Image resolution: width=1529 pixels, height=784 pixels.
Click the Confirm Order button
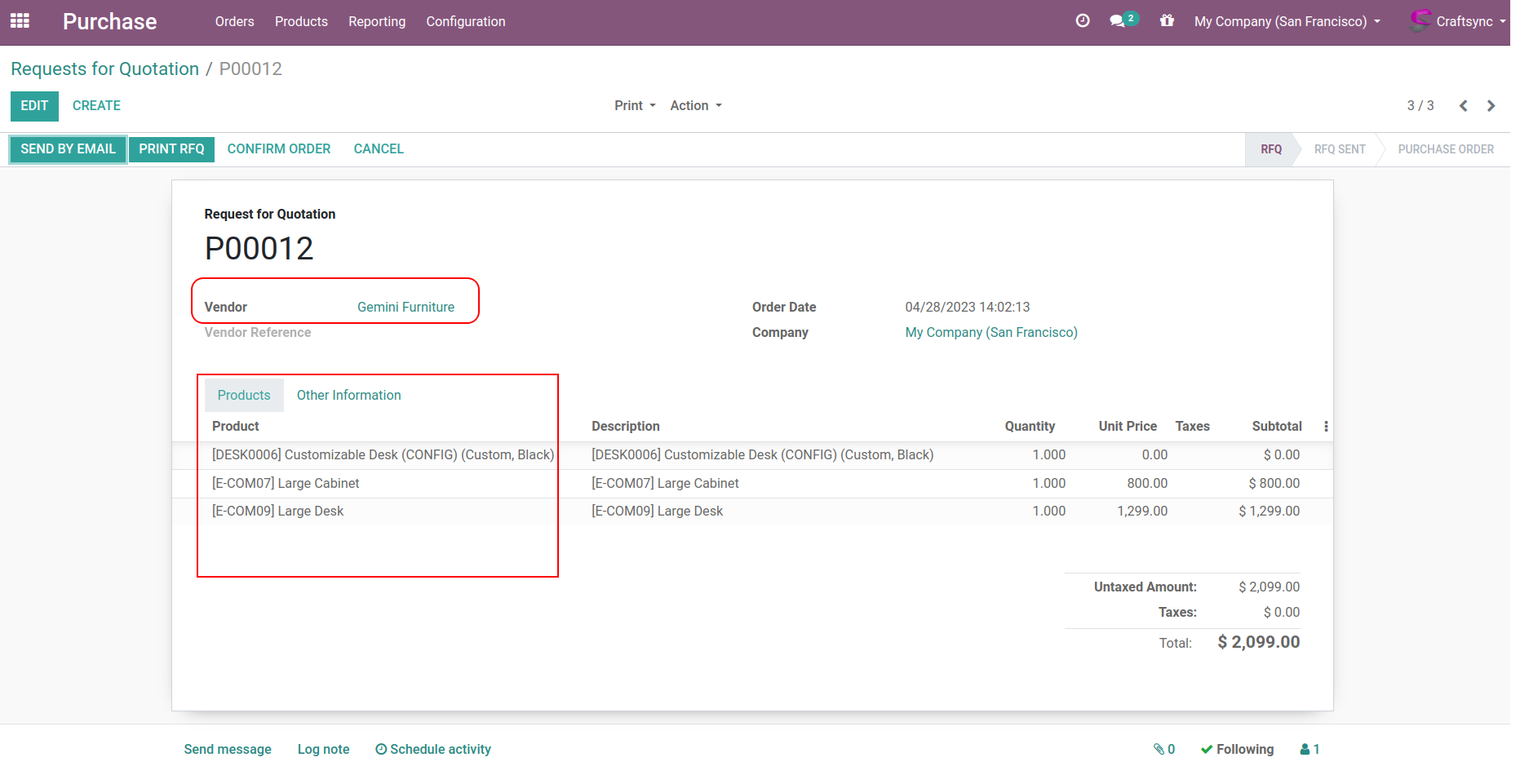tap(279, 149)
